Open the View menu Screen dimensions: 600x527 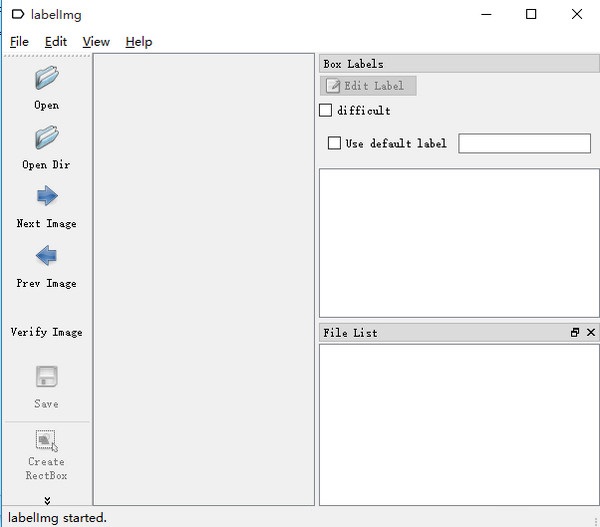pos(96,42)
